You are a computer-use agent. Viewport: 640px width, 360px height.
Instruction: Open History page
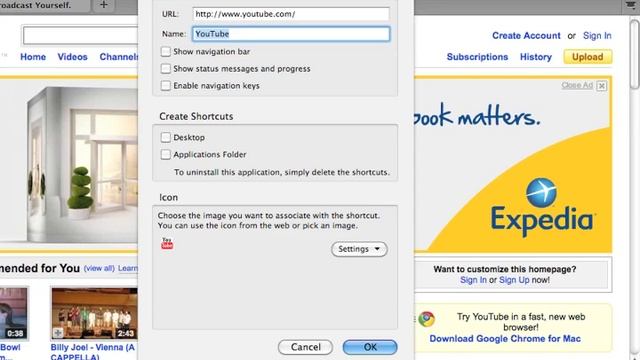(x=536, y=57)
